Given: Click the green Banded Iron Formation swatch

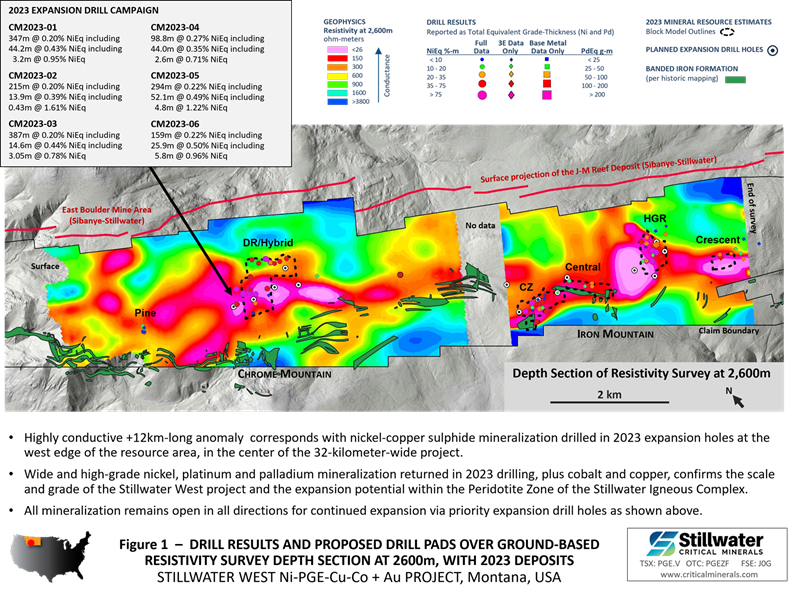Looking at the screenshot, I should point(735,80).
